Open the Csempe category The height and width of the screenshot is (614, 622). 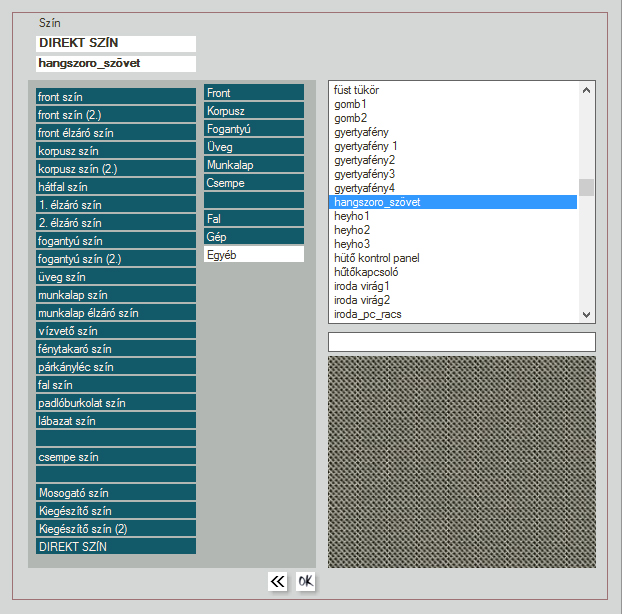254,182
